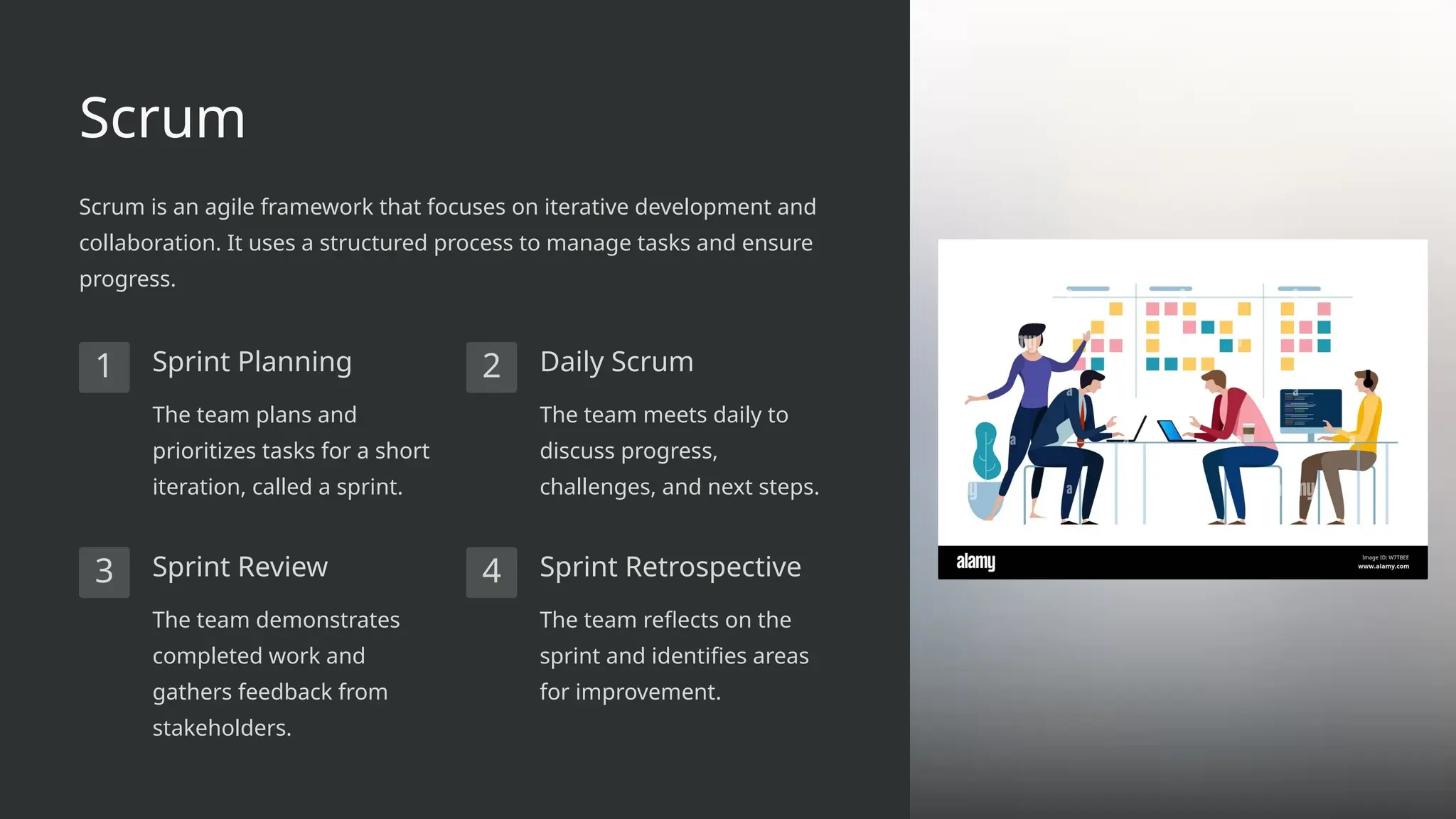Image resolution: width=1456 pixels, height=819 pixels.
Task: Click the number 2 step badge
Action: coord(491,367)
